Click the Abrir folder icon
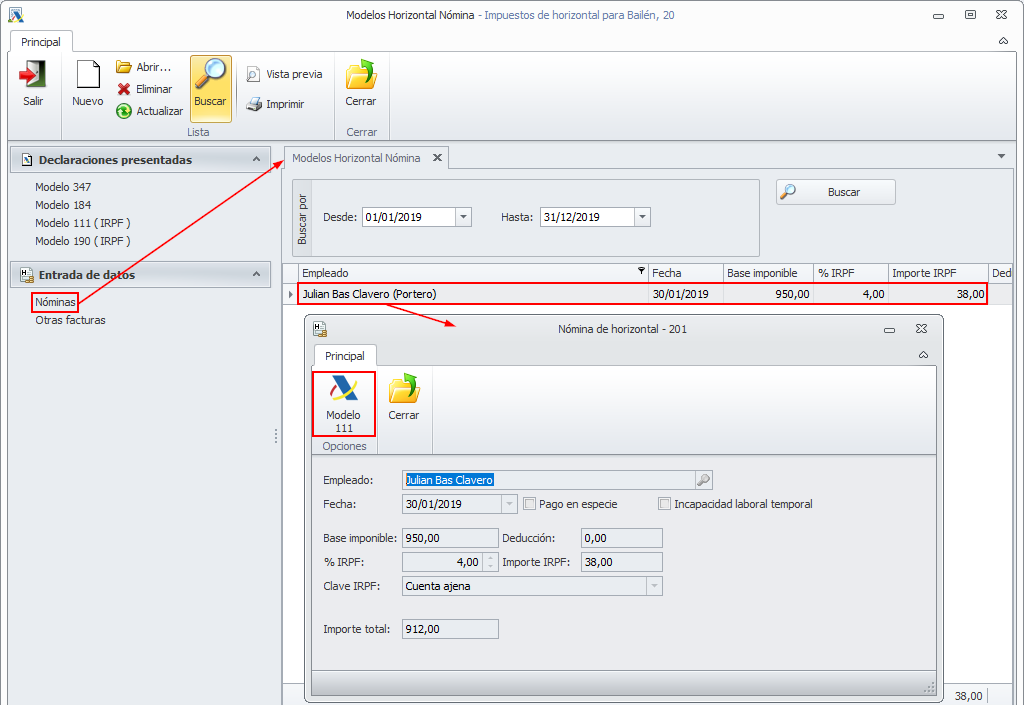1024x705 pixels. 124,67
